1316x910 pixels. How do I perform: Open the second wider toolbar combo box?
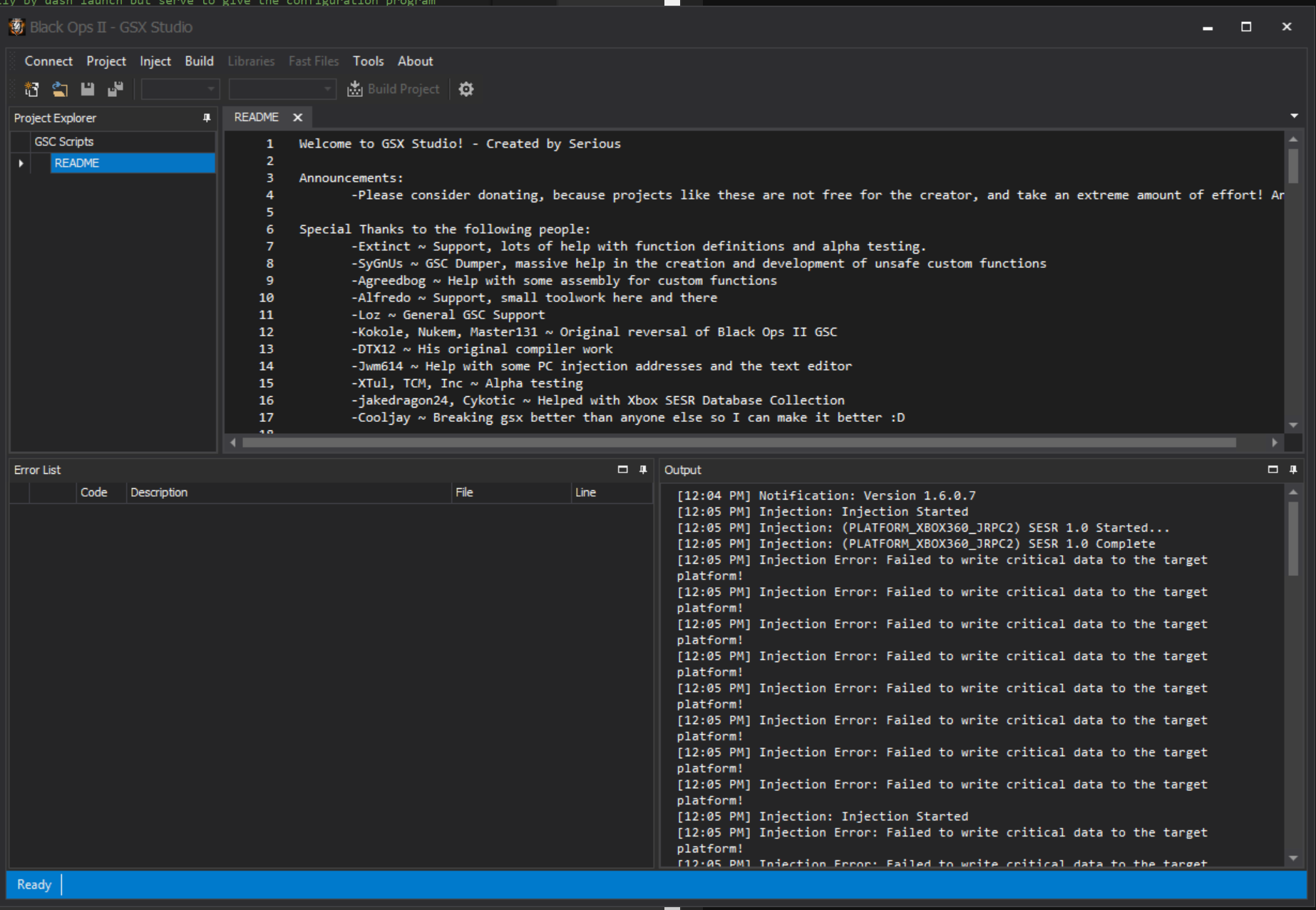pyautogui.click(x=282, y=89)
